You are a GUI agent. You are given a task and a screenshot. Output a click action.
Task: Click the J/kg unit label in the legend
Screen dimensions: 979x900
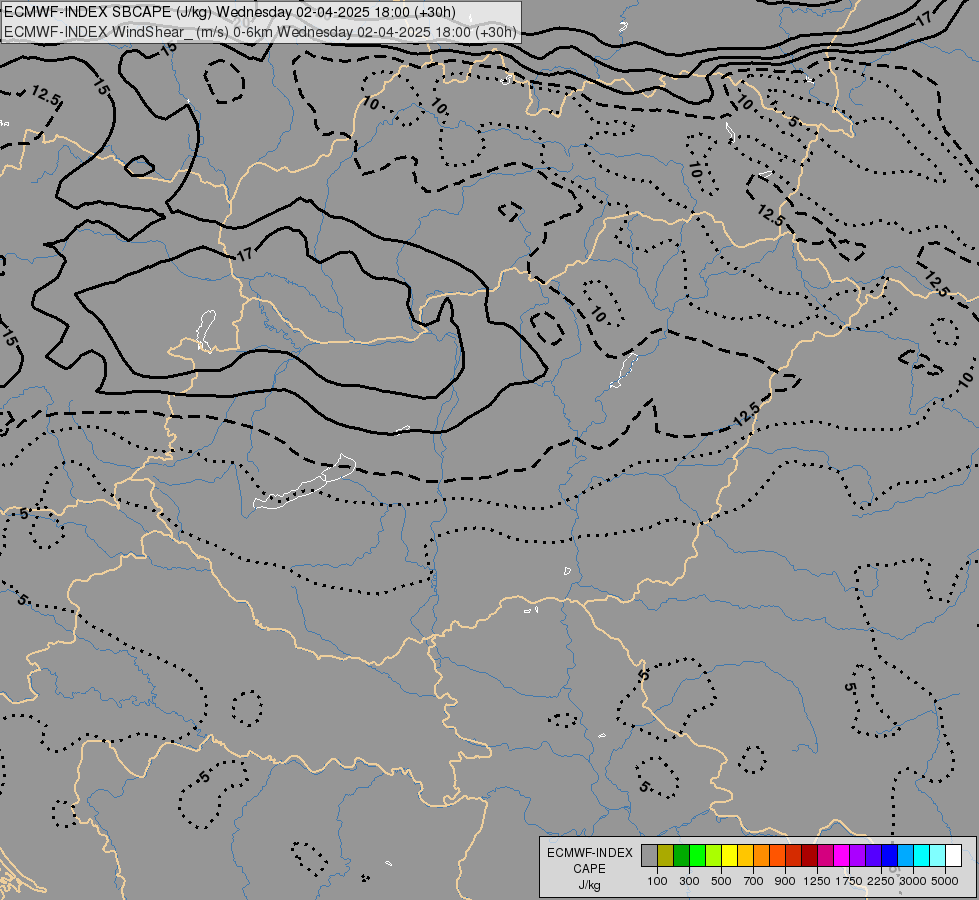(589, 885)
